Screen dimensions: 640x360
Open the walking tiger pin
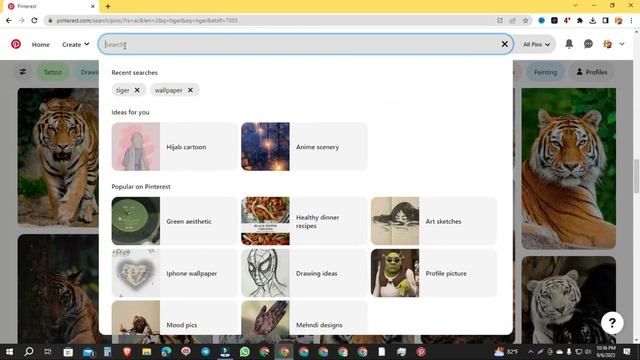pyautogui.click(x=58, y=157)
